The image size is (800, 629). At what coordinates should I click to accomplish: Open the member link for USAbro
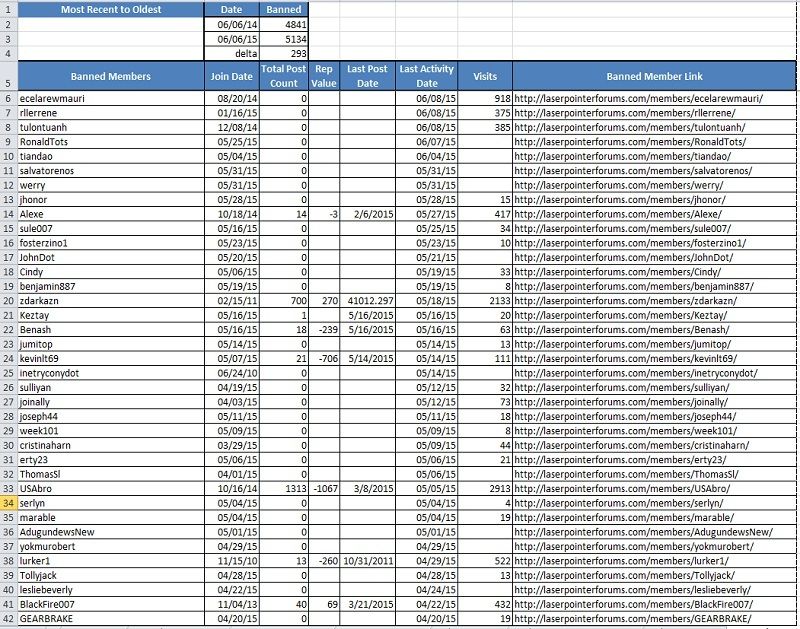pyautogui.click(x=622, y=489)
